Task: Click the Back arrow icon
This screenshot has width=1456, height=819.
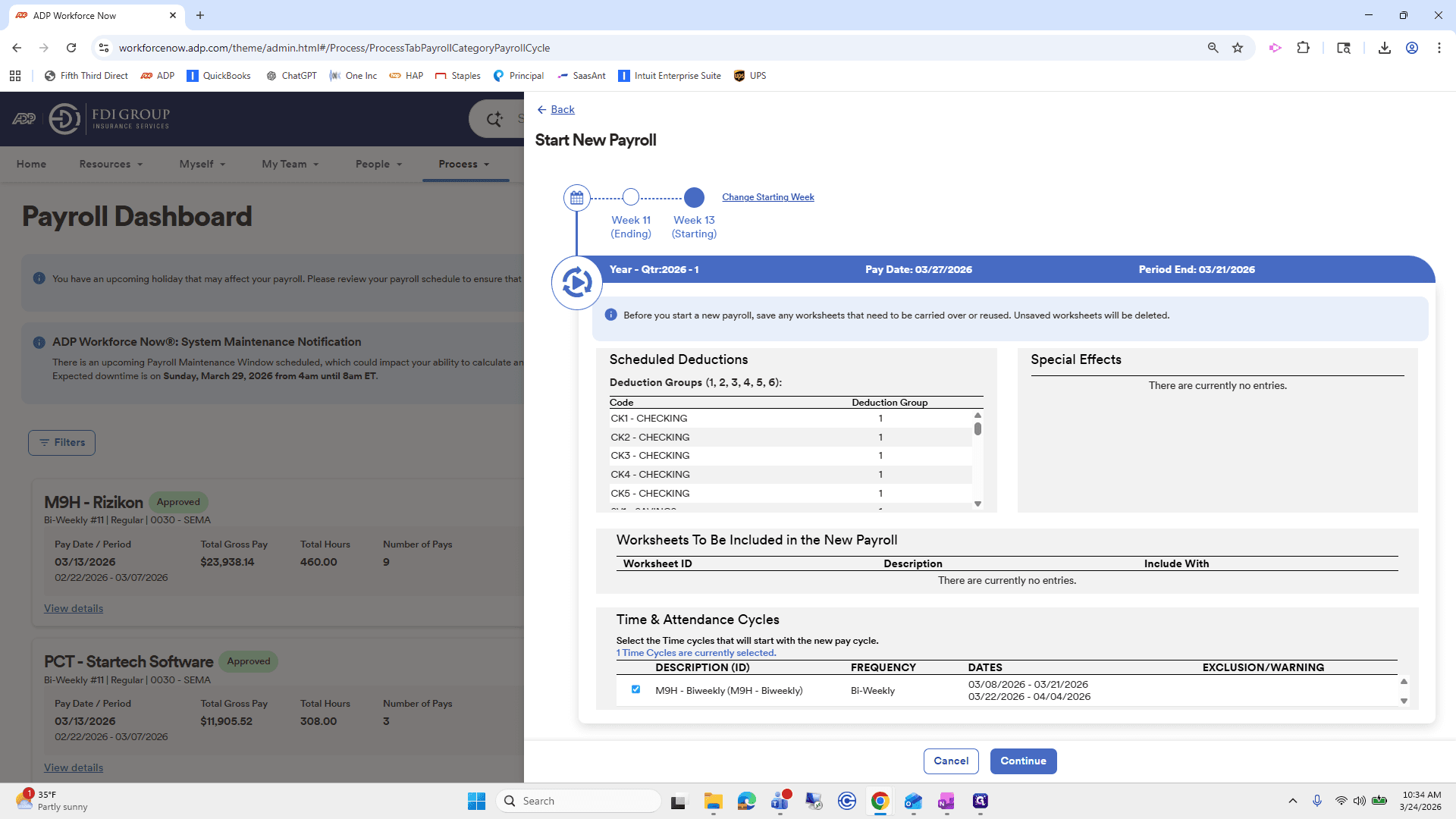Action: point(541,110)
